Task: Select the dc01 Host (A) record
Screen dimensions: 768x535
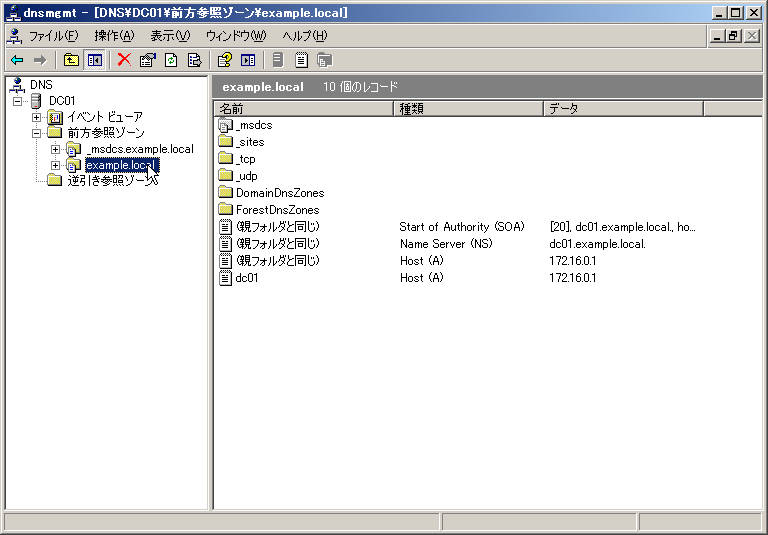Action: click(246, 278)
